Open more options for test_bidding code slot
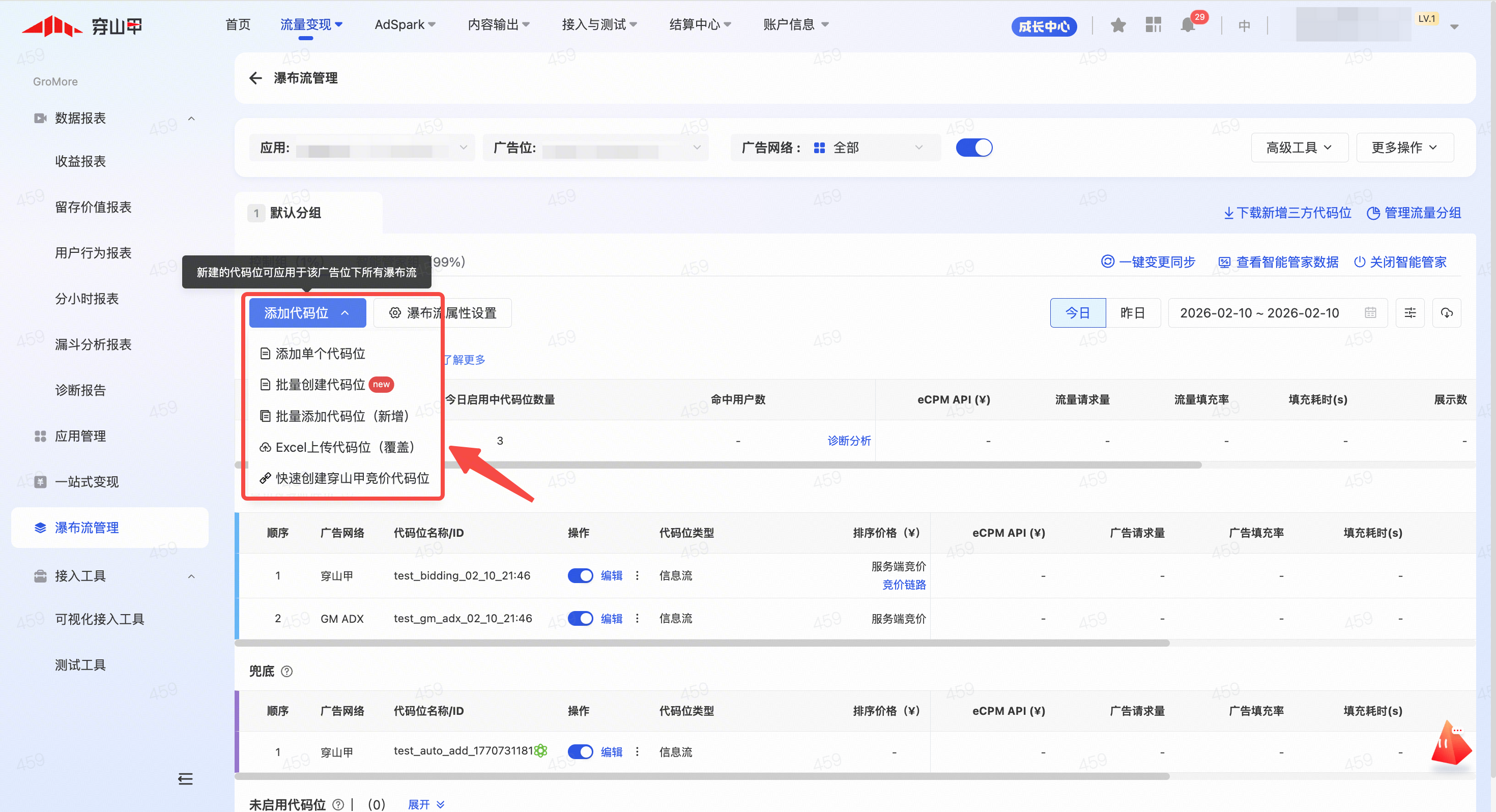The height and width of the screenshot is (812, 1496). (637, 575)
